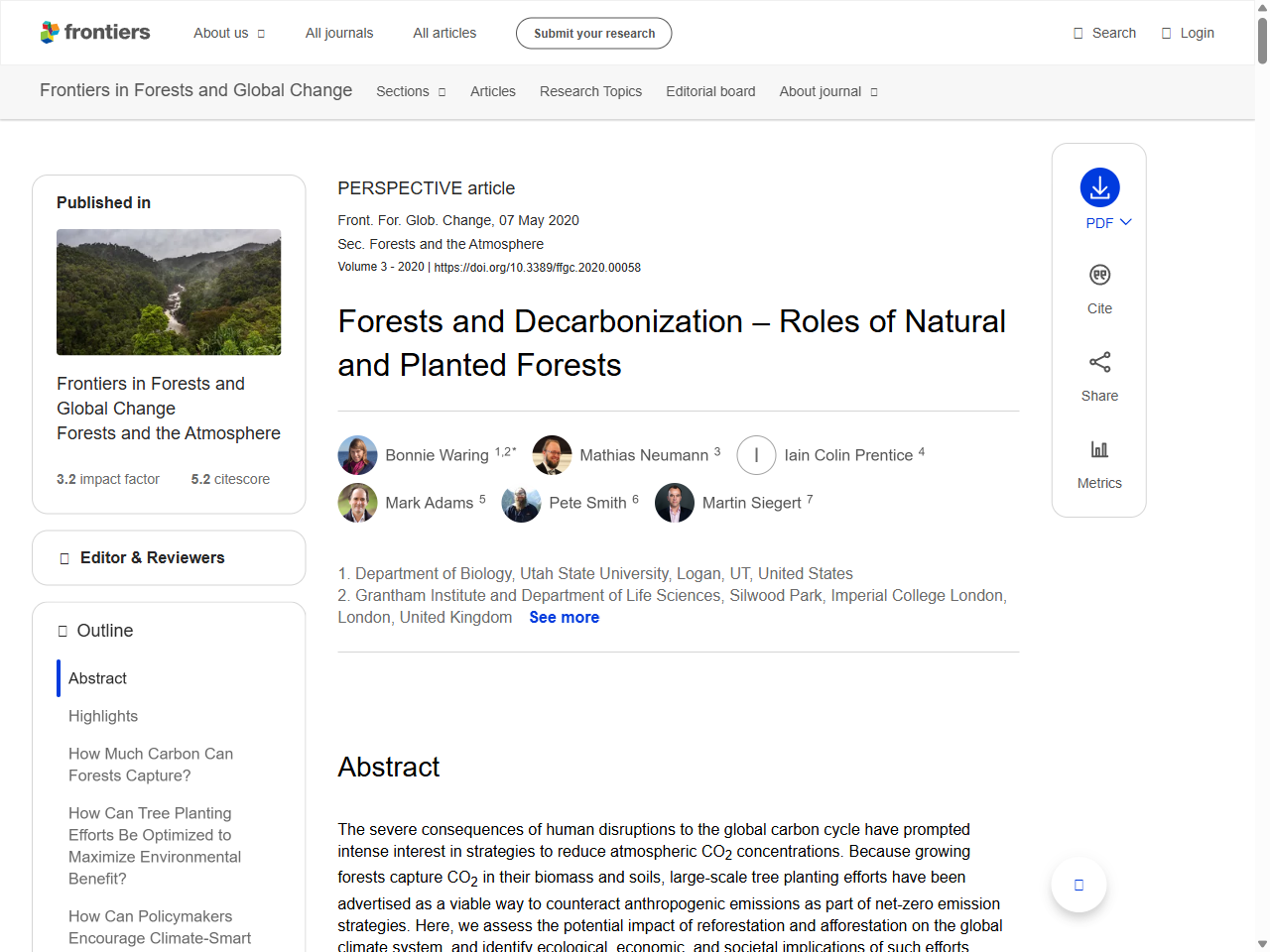The height and width of the screenshot is (952, 1270).
Task: Expand the About journal dropdown
Action: (x=827, y=91)
